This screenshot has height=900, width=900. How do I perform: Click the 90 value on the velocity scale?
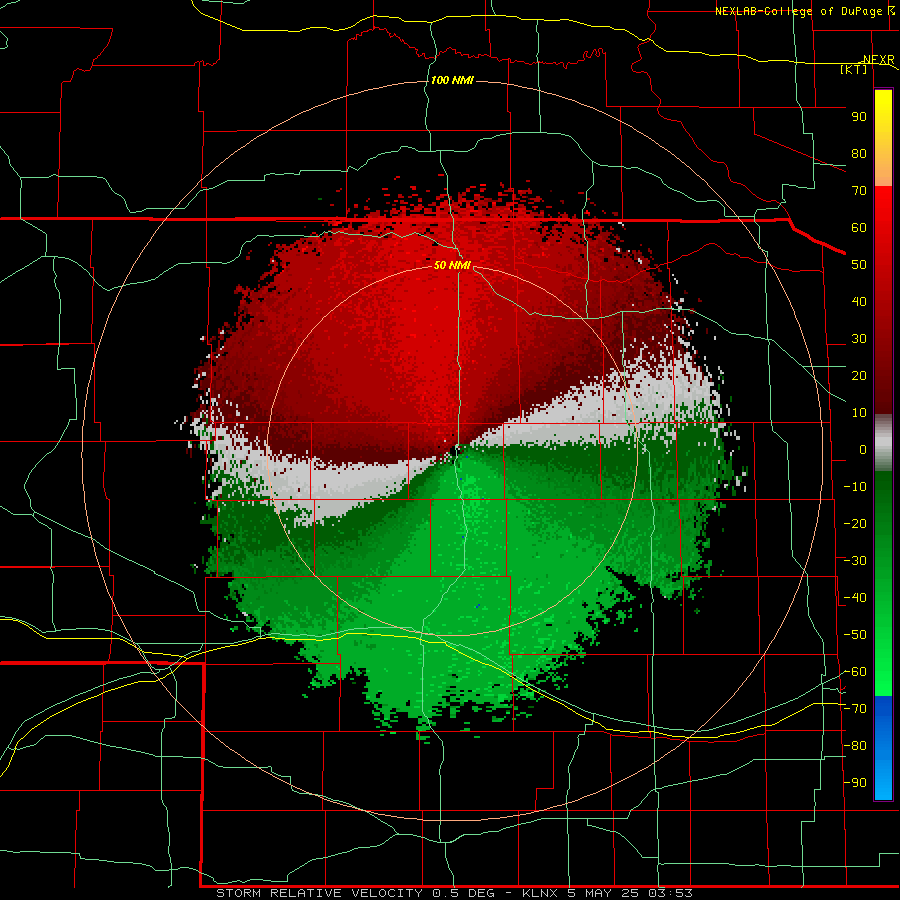(x=859, y=117)
